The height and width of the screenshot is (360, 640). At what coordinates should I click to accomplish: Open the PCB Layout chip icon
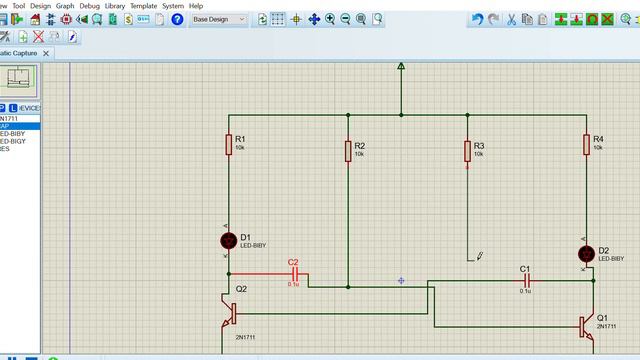click(x=66, y=19)
